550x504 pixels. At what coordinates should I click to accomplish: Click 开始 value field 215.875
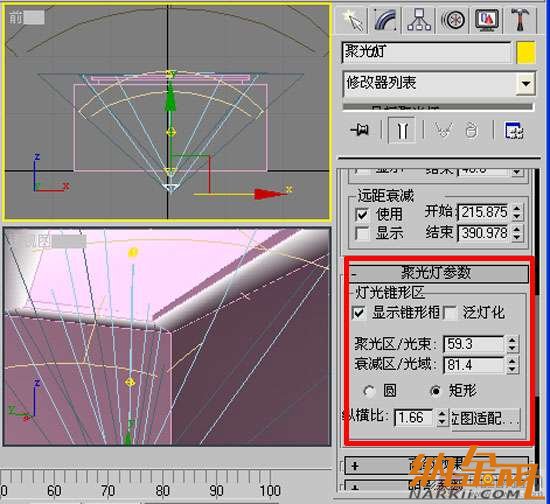tap(484, 212)
